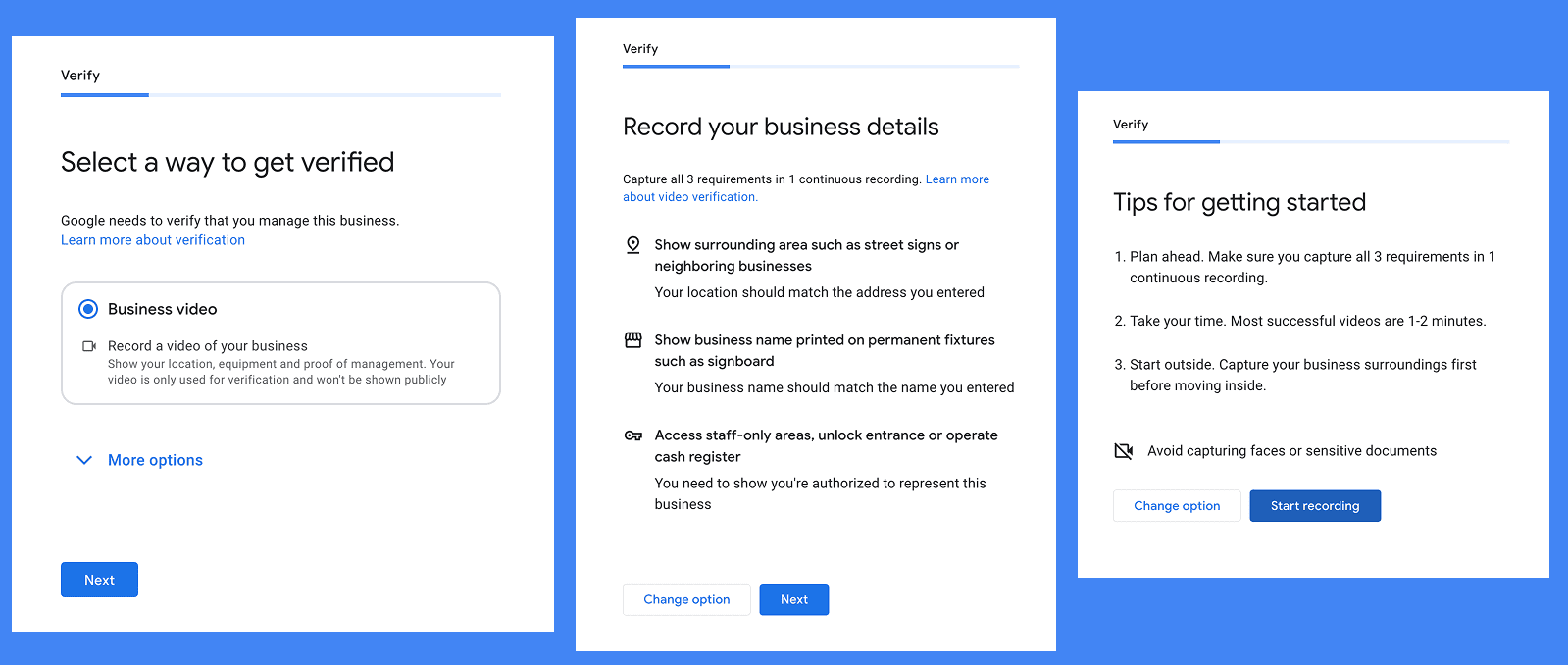The width and height of the screenshot is (1568, 665).
Task: Click Next on Record your business details panel
Action: point(794,599)
